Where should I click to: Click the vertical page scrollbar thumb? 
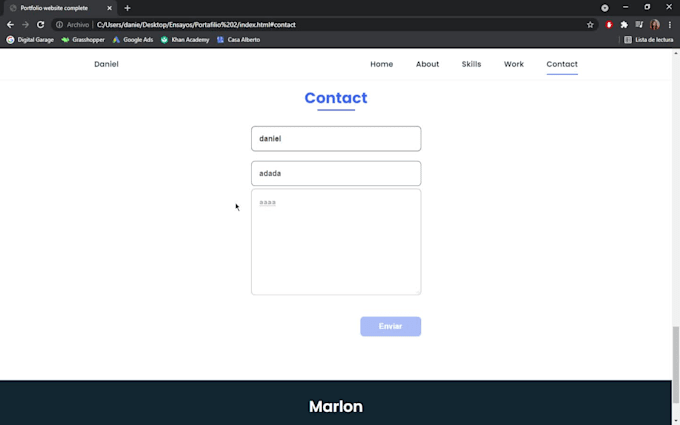[x=676, y=365]
